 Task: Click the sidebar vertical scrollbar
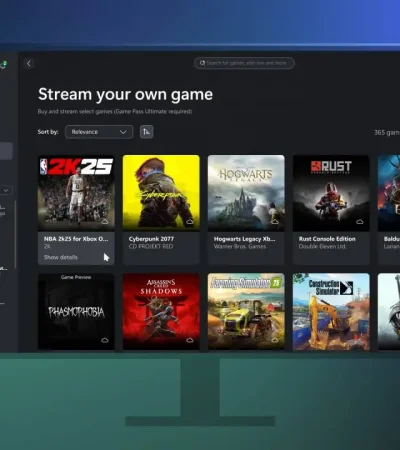point(15,234)
